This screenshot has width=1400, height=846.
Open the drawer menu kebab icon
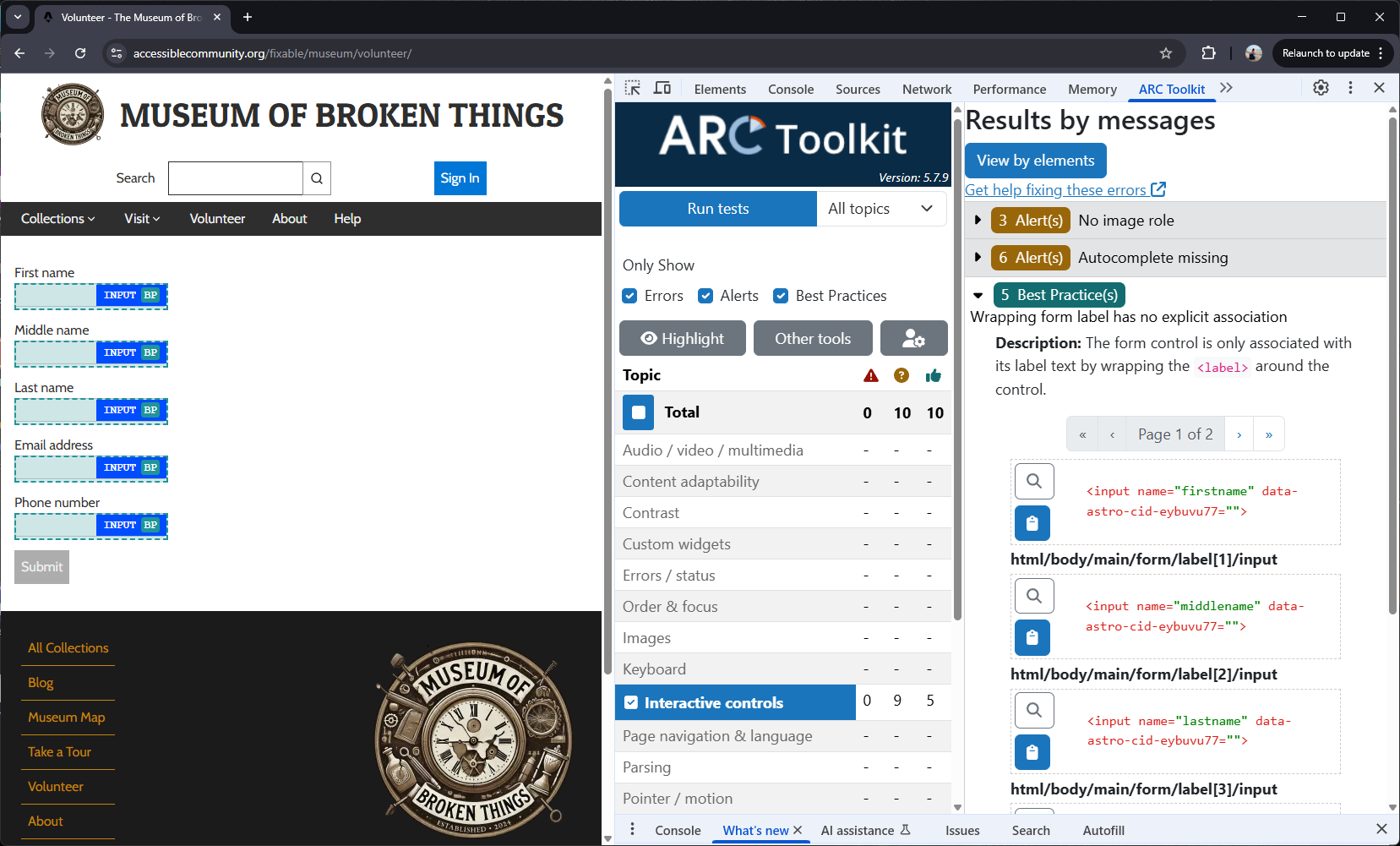pyautogui.click(x=632, y=830)
